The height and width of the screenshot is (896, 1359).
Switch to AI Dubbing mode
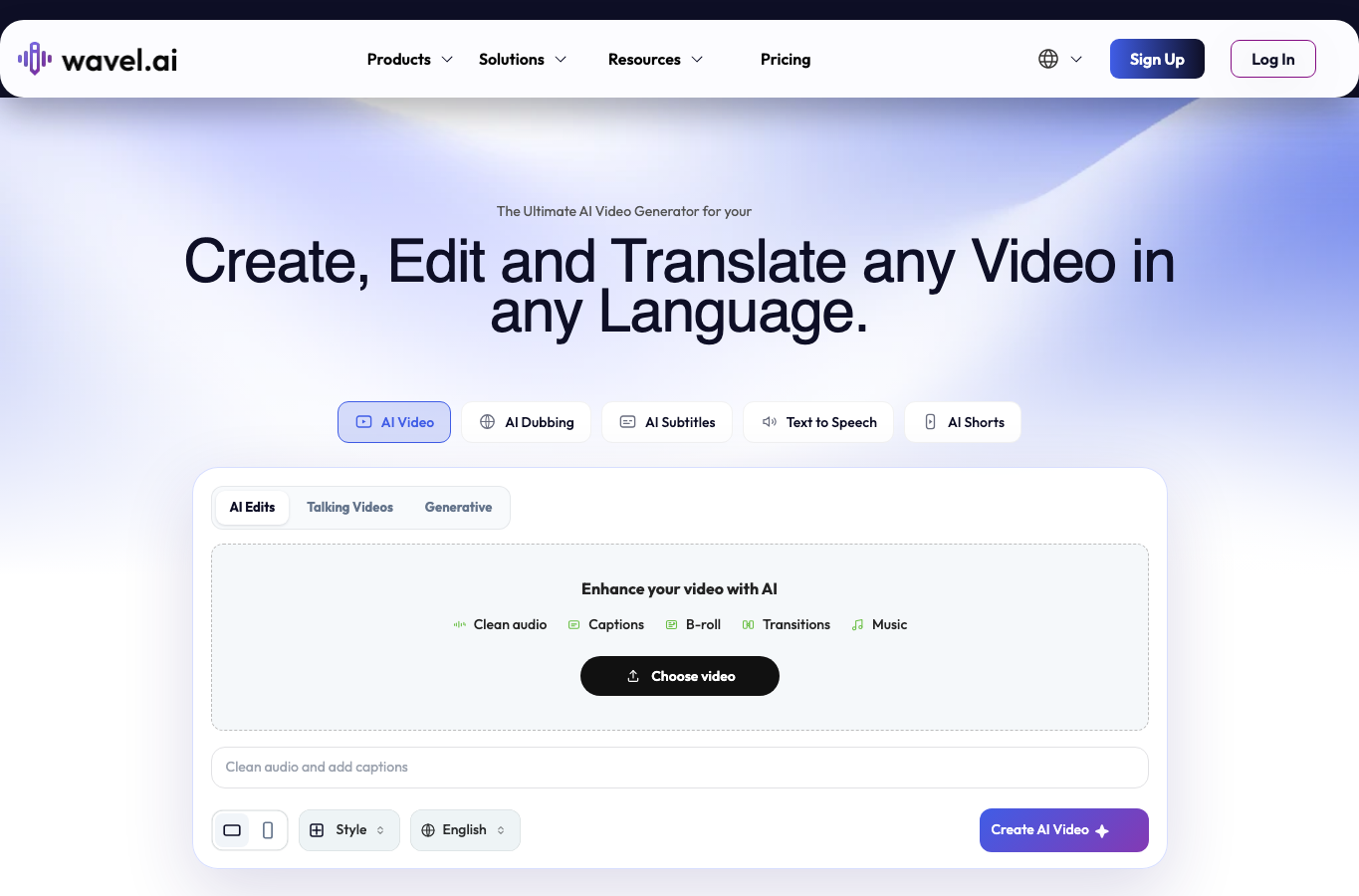coord(526,422)
